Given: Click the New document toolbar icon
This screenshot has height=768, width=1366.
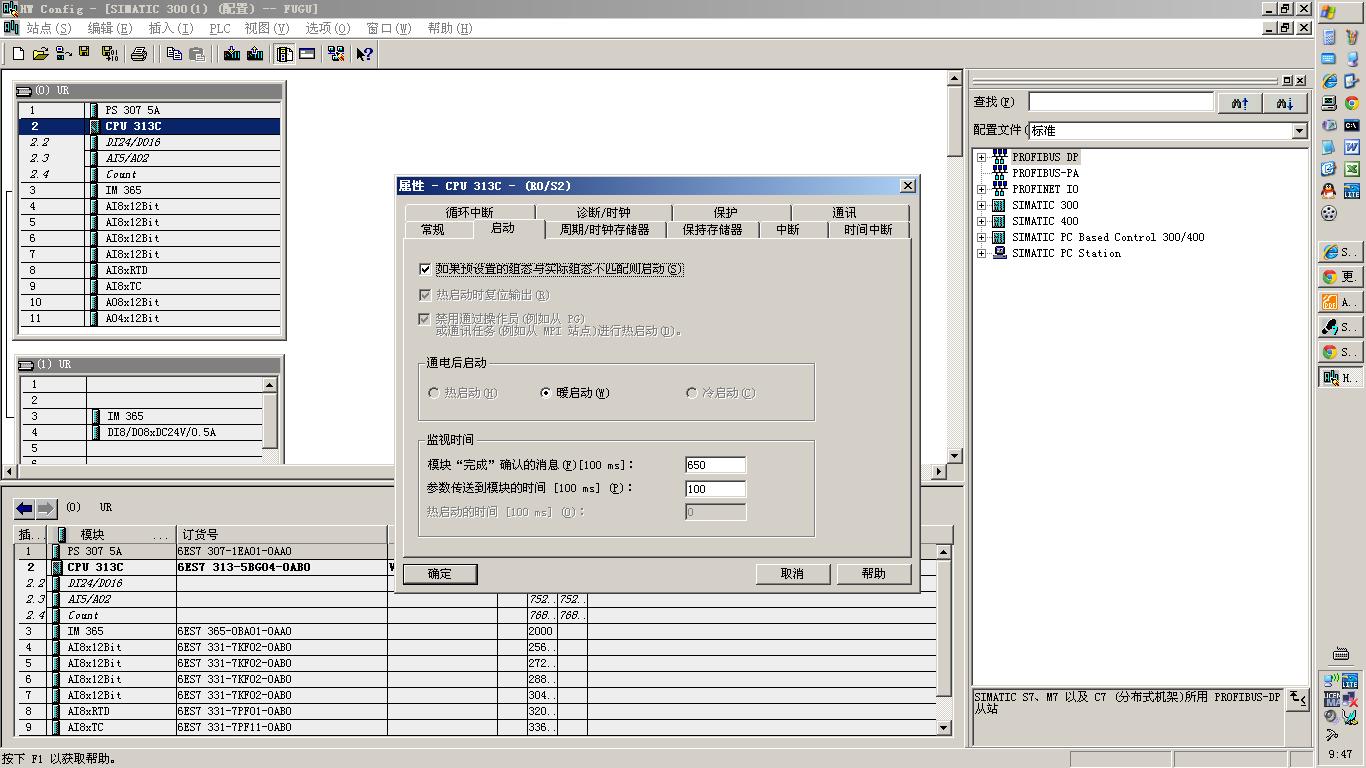Looking at the screenshot, I should 18,54.
